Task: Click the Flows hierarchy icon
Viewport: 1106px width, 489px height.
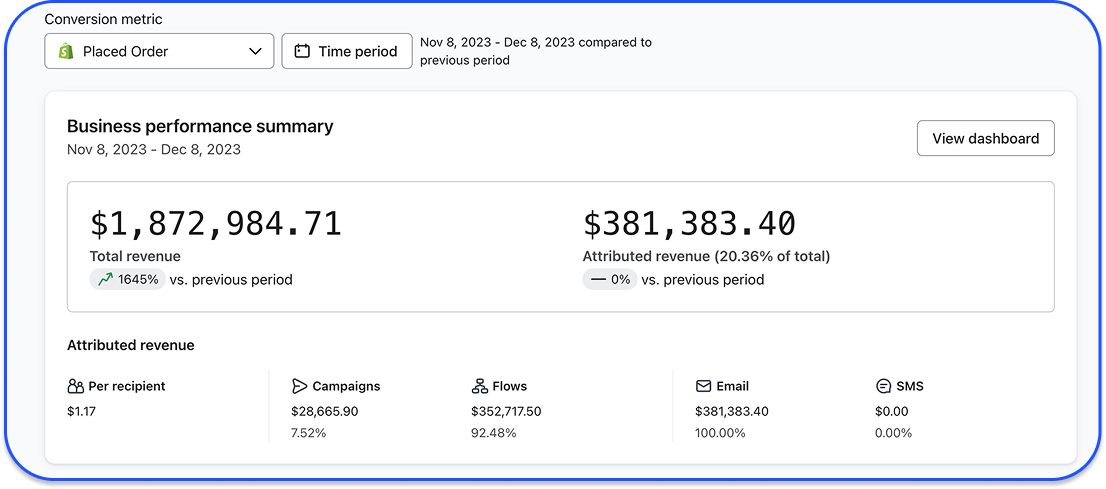Action: [x=479, y=386]
